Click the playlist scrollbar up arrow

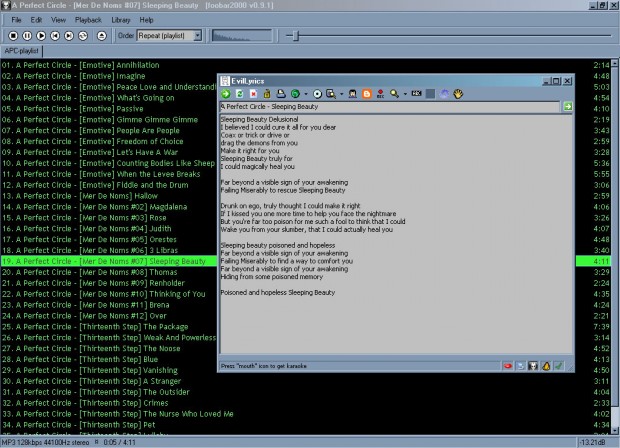(615, 63)
